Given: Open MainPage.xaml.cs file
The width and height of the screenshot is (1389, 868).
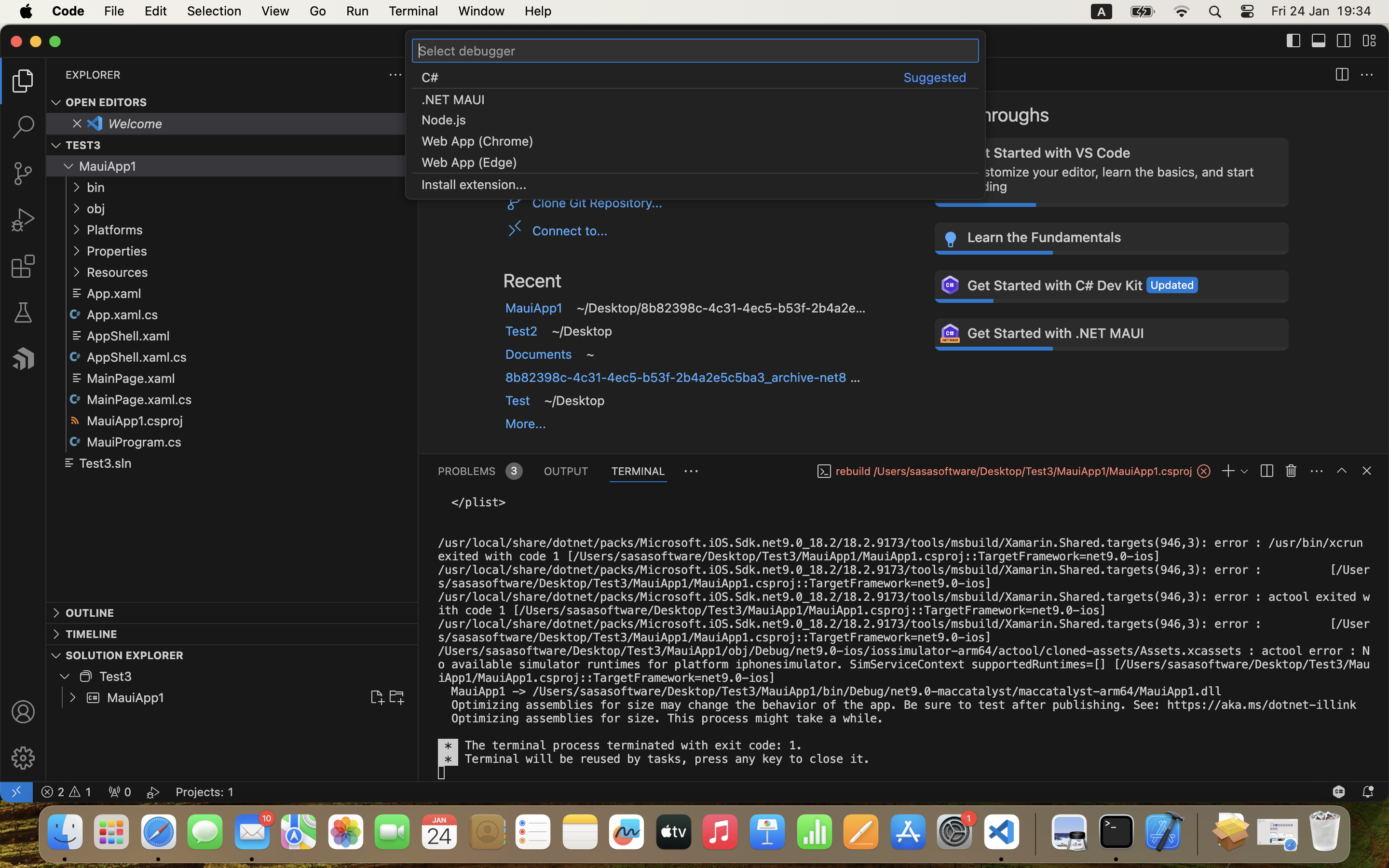Looking at the screenshot, I should point(139,400).
